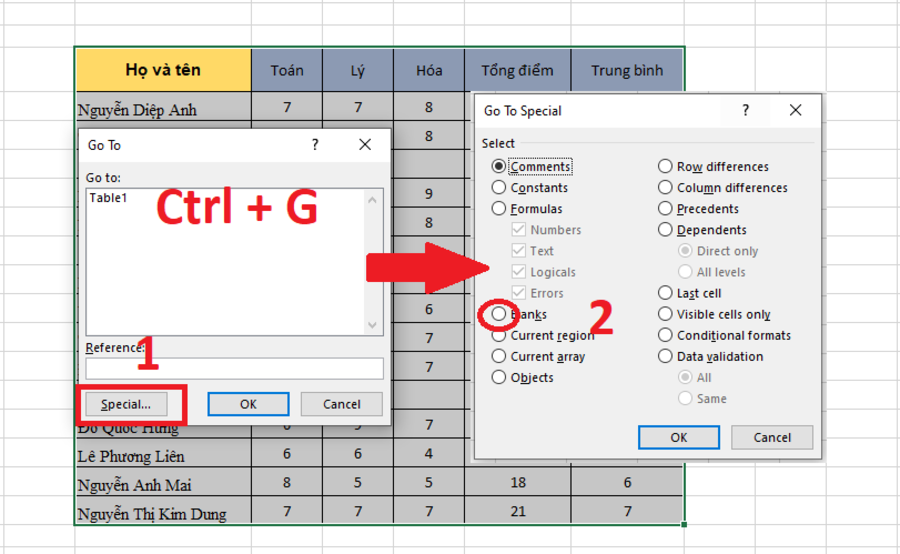Click Go to list scroll down arrow
Image resolution: width=900 pixels, height=554 pixels.
point(372,325)
